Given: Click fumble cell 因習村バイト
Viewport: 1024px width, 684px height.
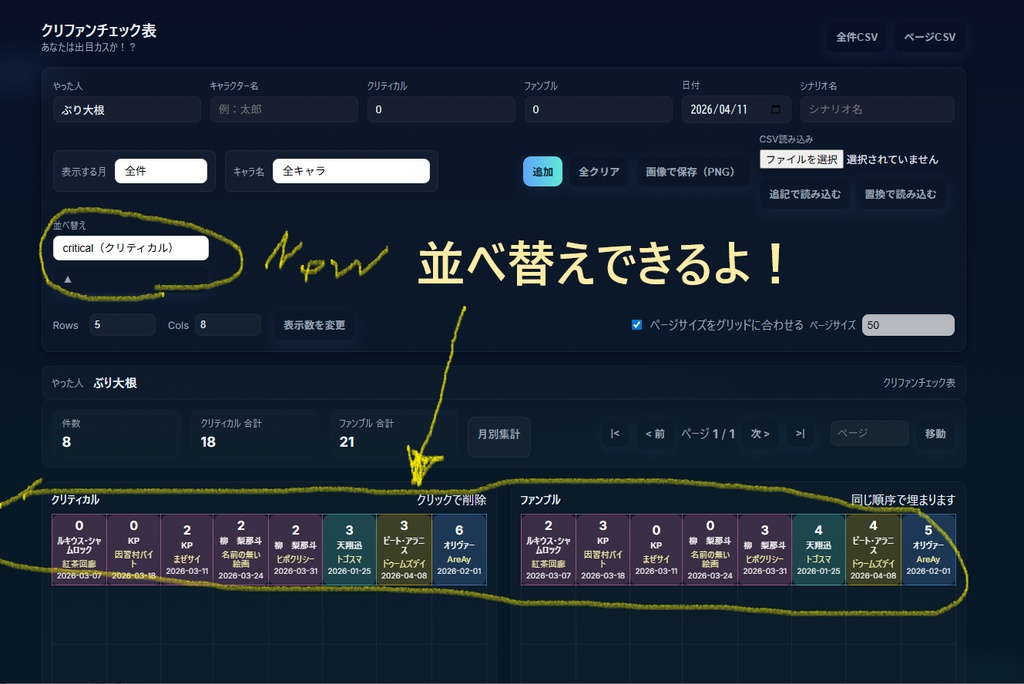Looking at the screenshot, I should [603, 549].
